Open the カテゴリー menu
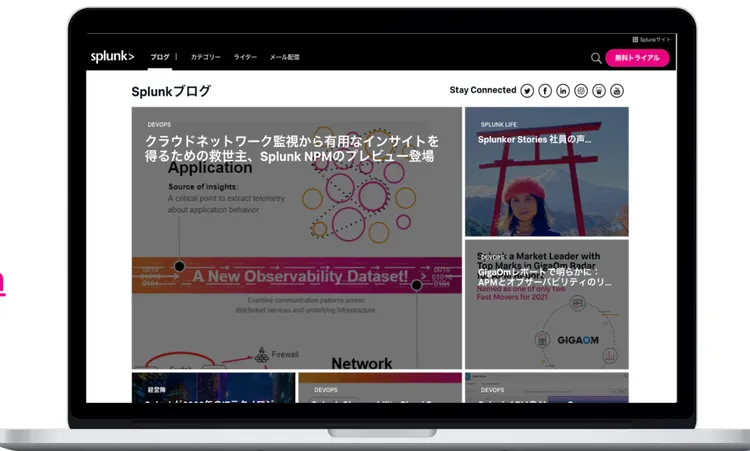This screenshot has height=451, width=750. [206, 57]
